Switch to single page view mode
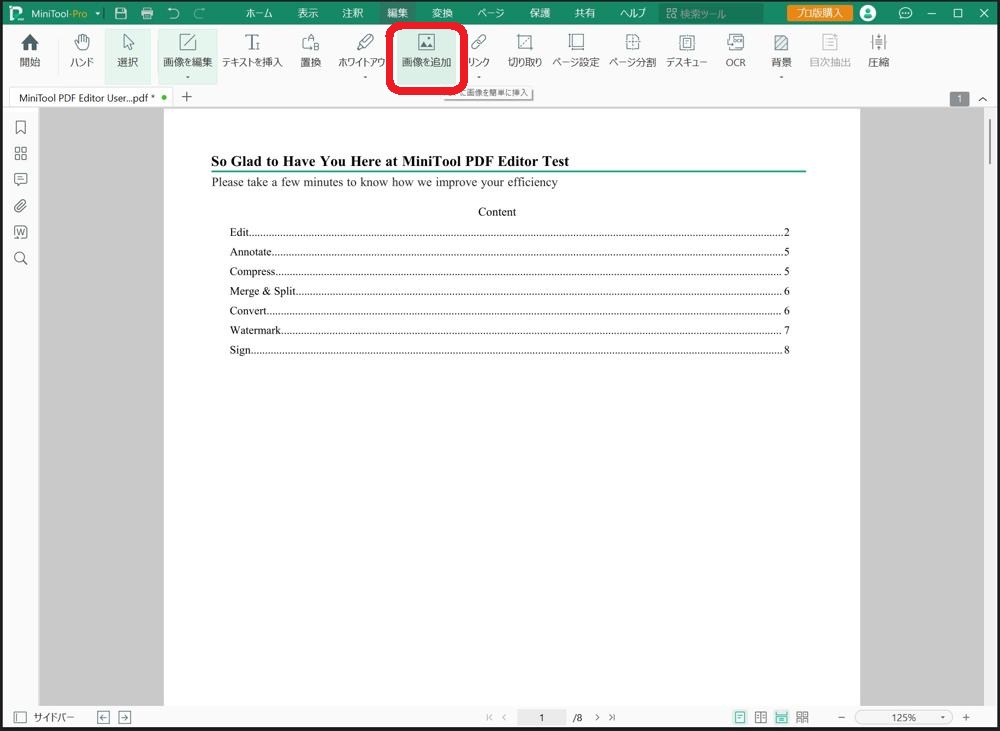The height and width of the screenshot is (731, 1000). (740, 718)
